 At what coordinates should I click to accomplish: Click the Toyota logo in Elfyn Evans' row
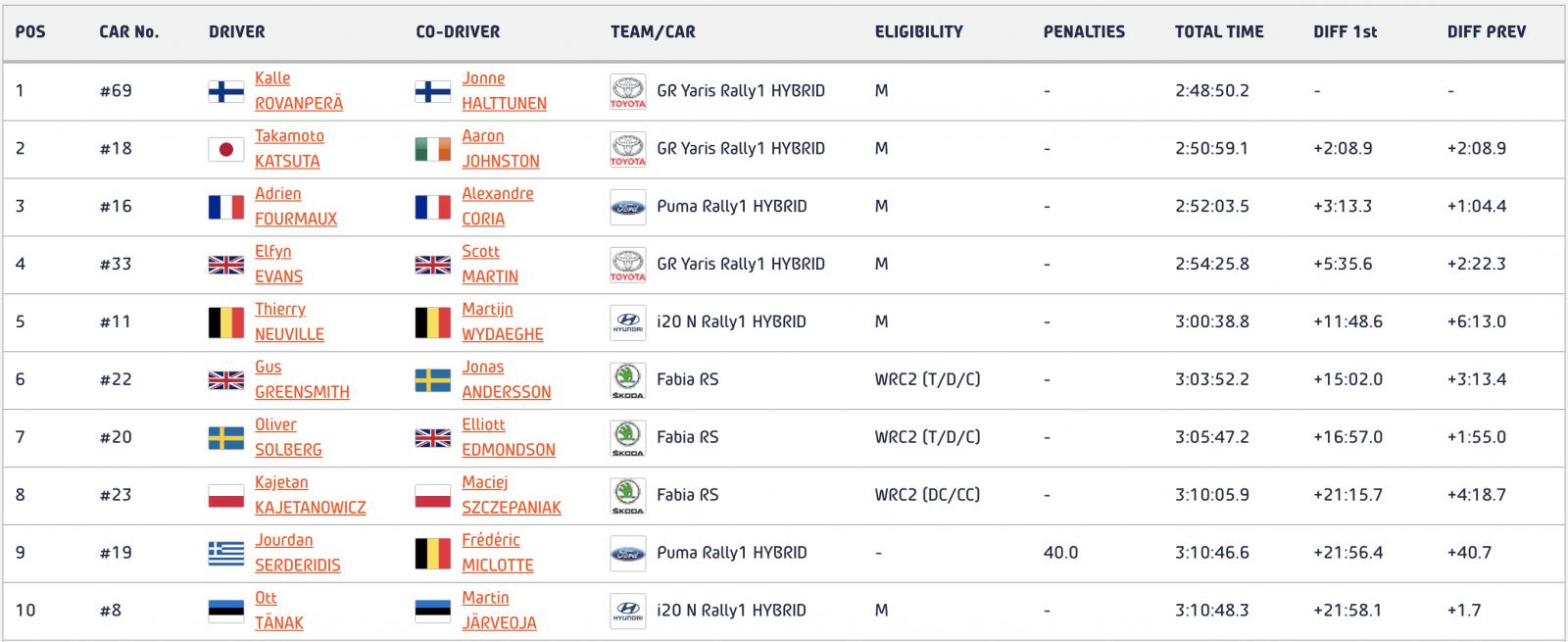[x=628, y=265]
